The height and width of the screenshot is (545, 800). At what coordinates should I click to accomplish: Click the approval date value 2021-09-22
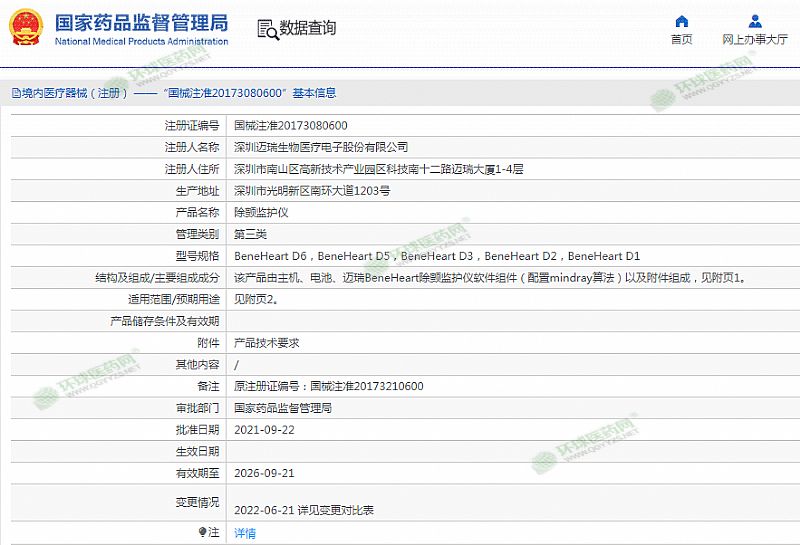click(x=264, y=429)
